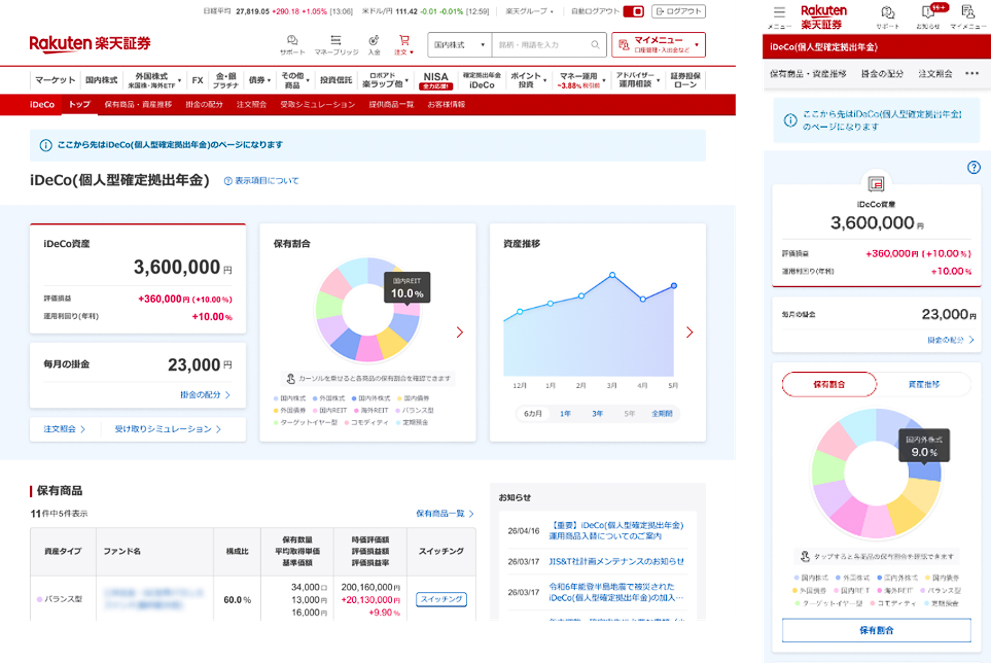Screen dimensions: 991x663
Task: Select 受取シミュレーション in the red iDeCo bar
Action: coord(317,104)
